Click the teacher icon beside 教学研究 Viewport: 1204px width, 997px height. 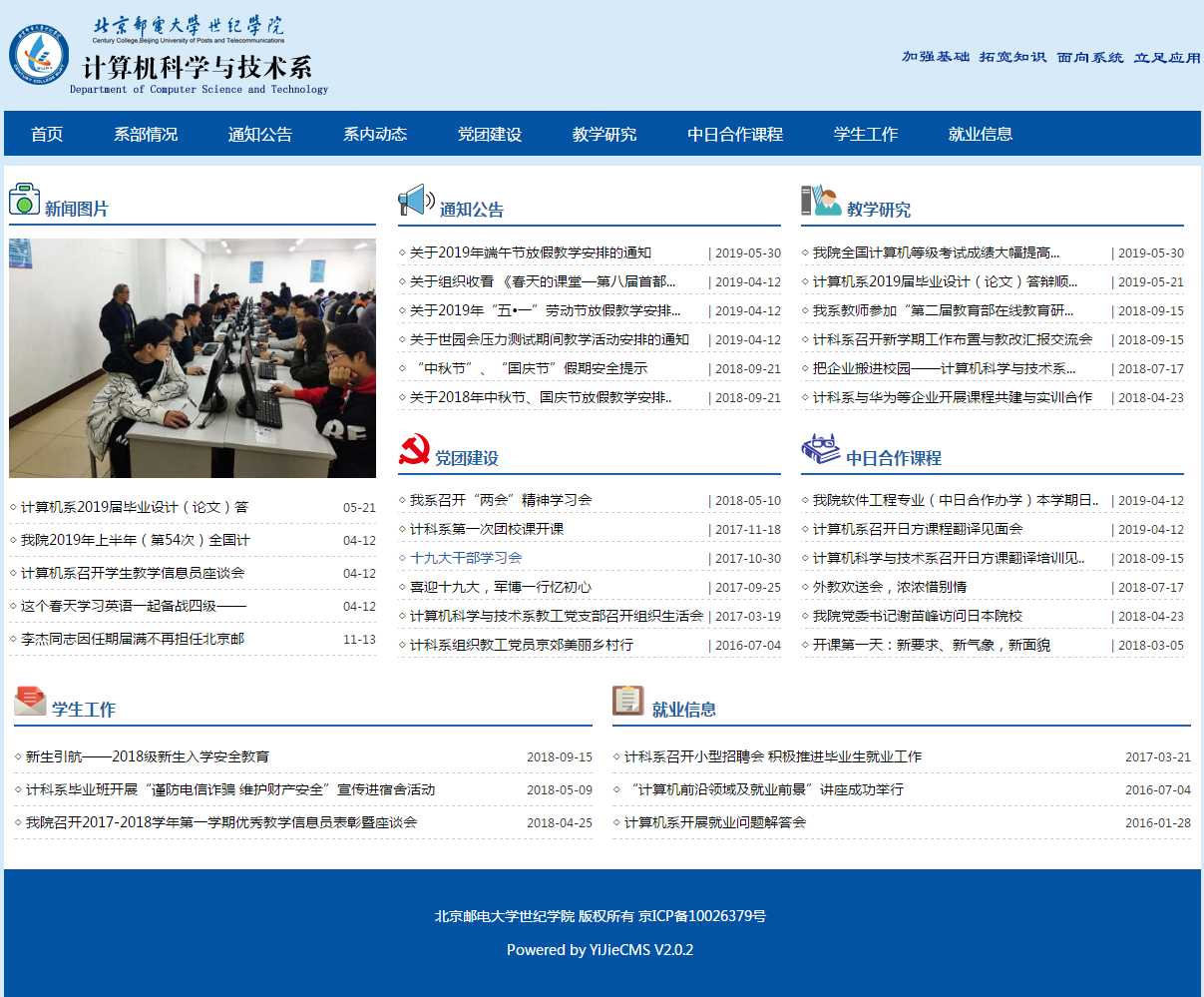[820, 201]
